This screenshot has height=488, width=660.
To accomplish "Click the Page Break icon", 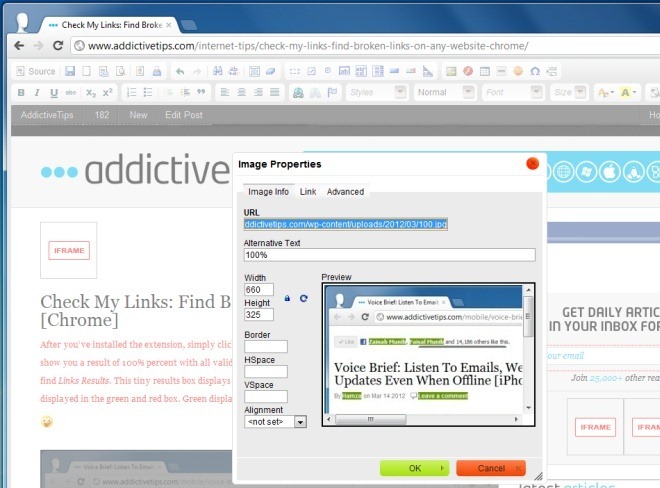I will click(x=552, y=71).
